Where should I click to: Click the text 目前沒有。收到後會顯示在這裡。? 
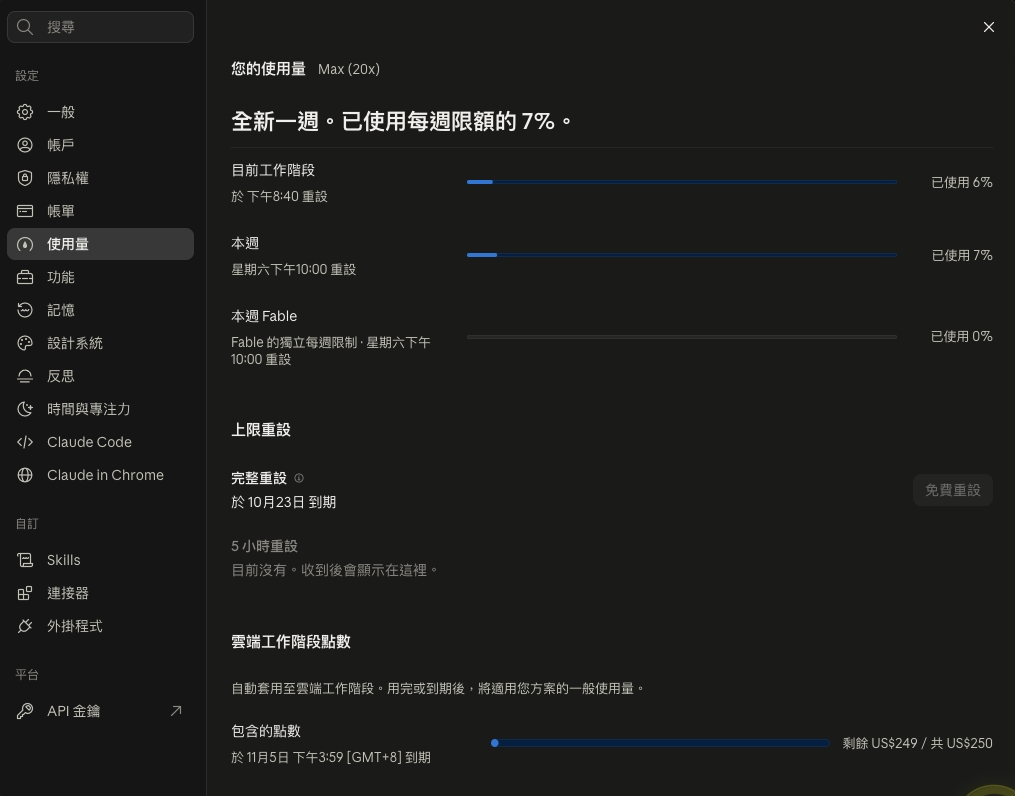pyautogui.click(x=335, y=570)
